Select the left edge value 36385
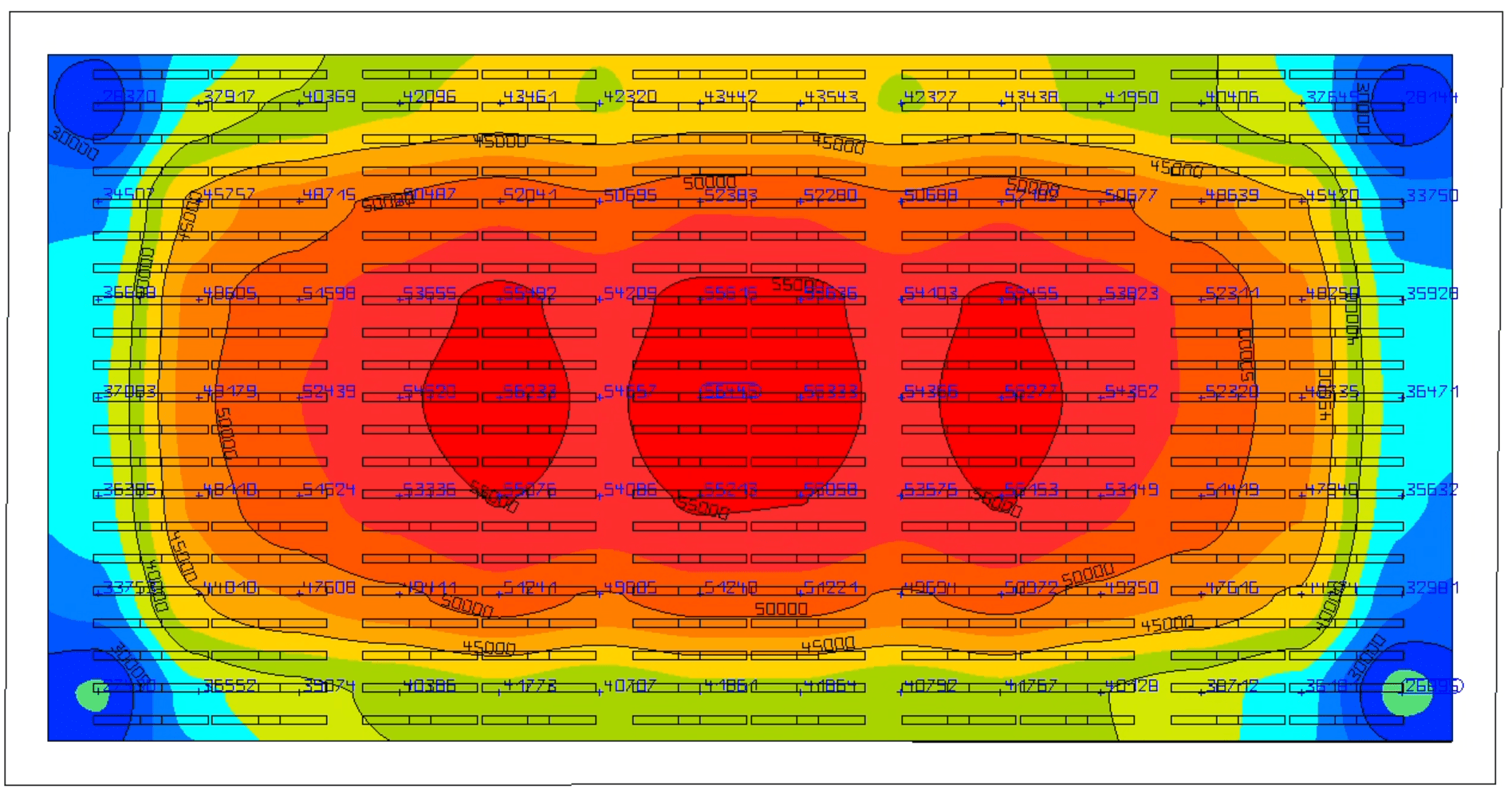 [x=129, y=489]
